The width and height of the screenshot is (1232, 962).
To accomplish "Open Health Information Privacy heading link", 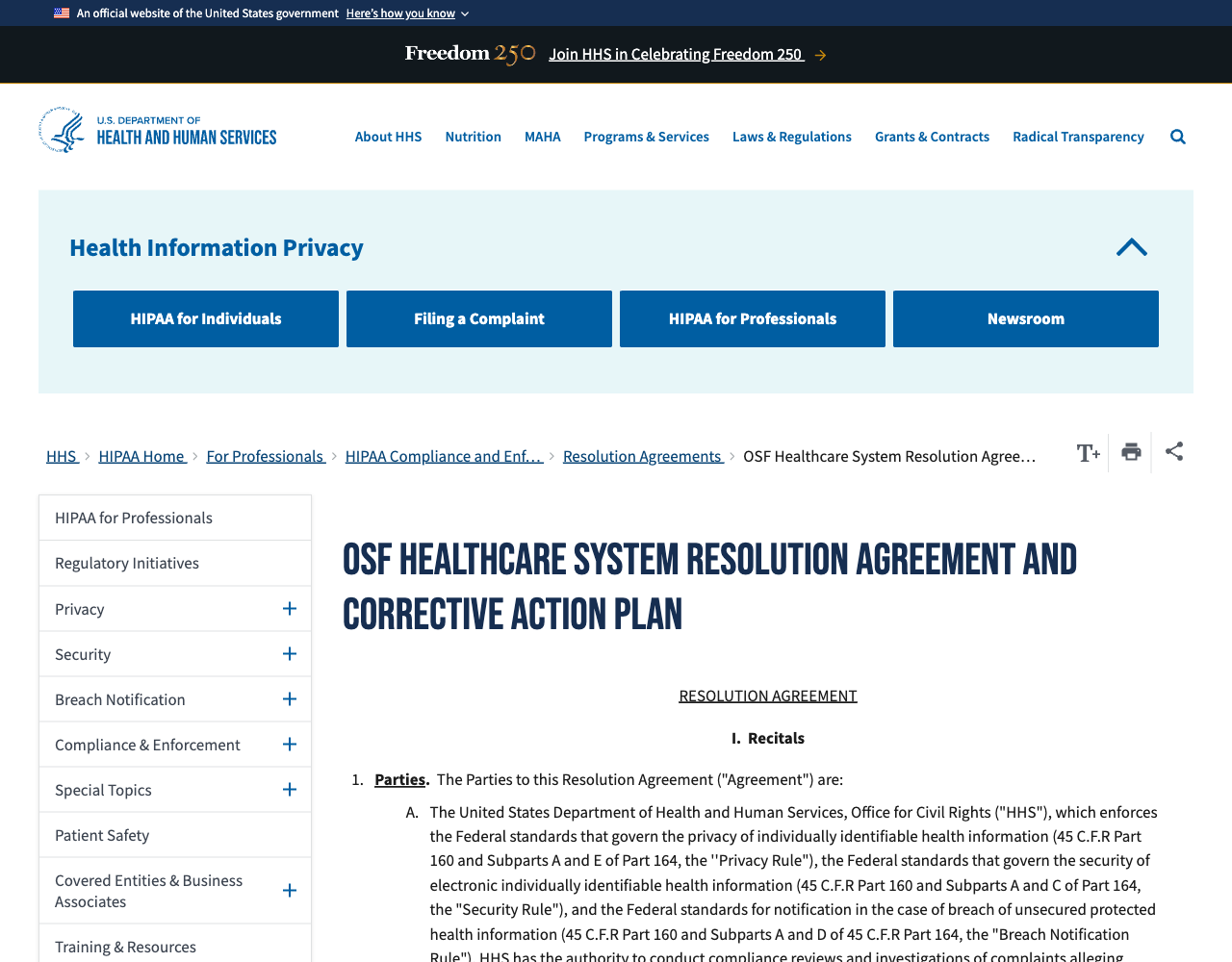I will pyautogui.click(x=217, y=247).
